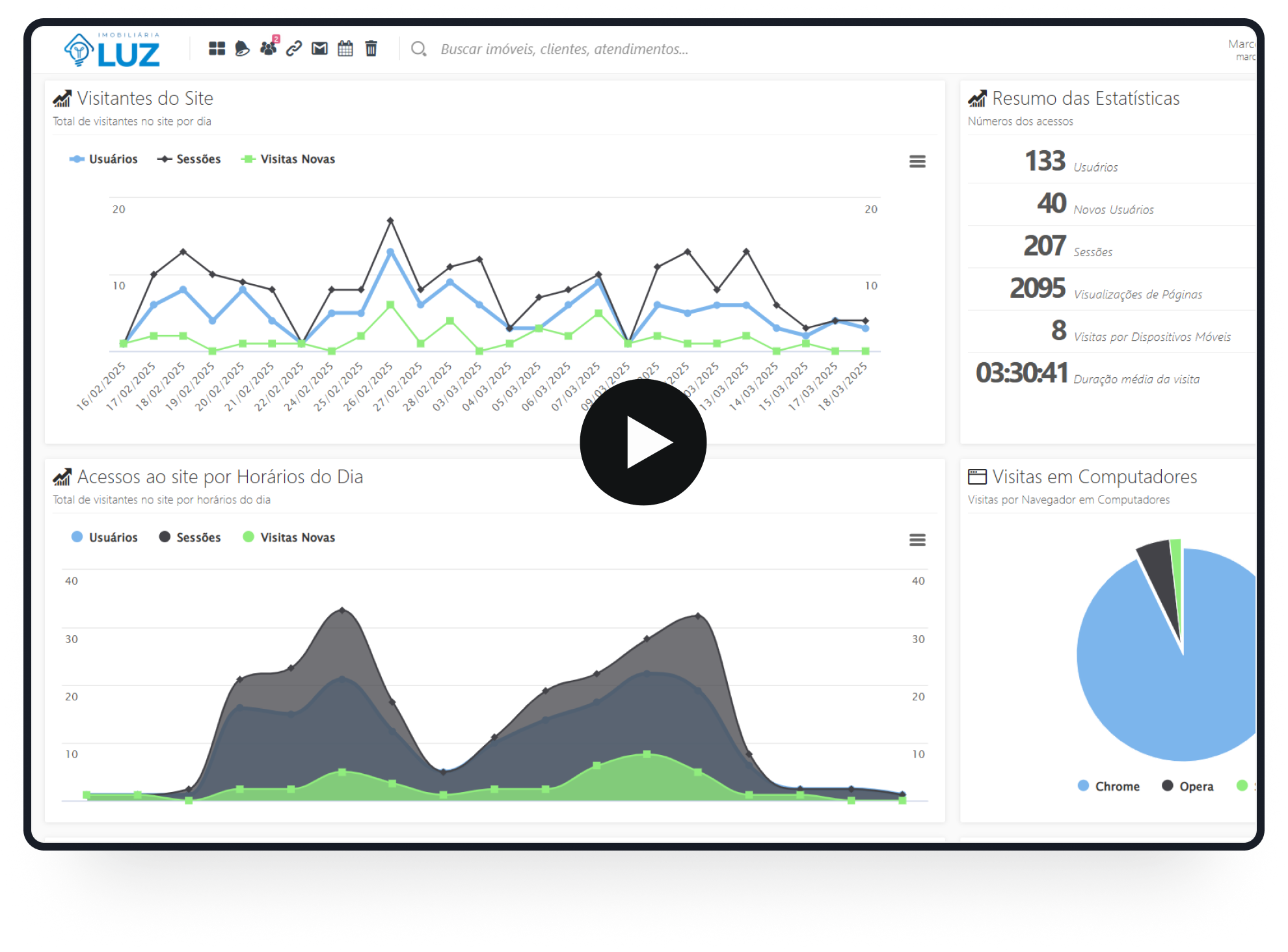Hide Sessões series in hourly access chart
The image size is (1288, 952).
191,538
